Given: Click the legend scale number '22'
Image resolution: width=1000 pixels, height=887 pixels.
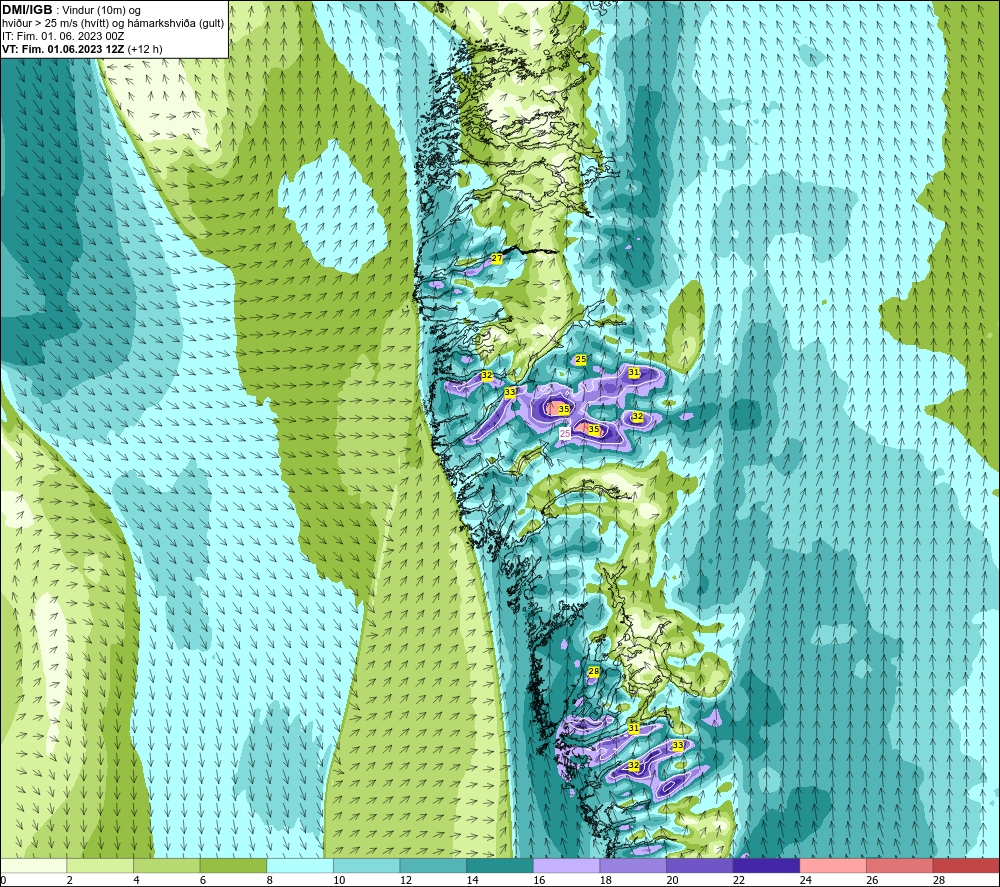Looking at the screenshot, I should pyautogui.click(x=739, y=880).
